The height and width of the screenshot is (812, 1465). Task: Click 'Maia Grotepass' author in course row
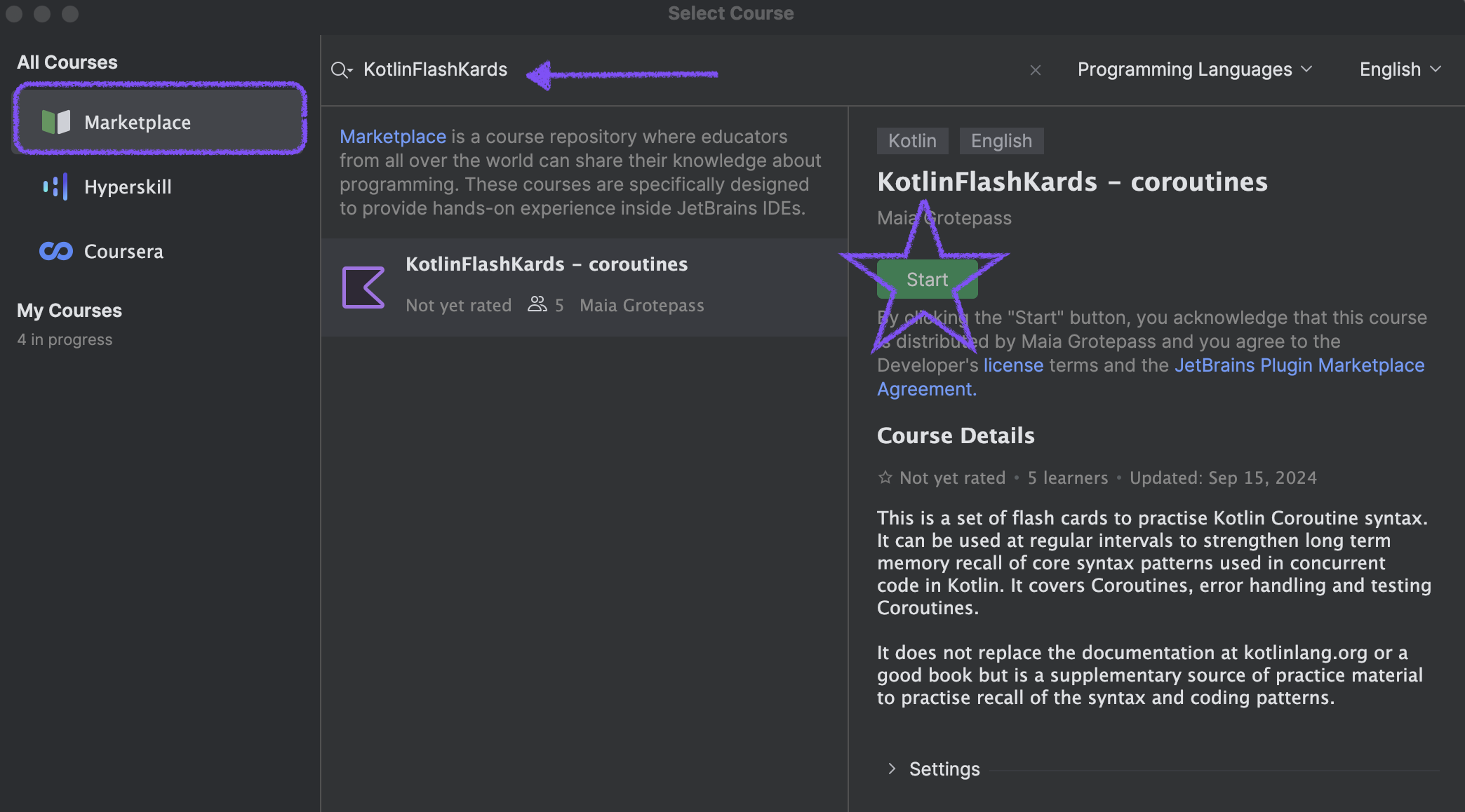click(642, 305)
